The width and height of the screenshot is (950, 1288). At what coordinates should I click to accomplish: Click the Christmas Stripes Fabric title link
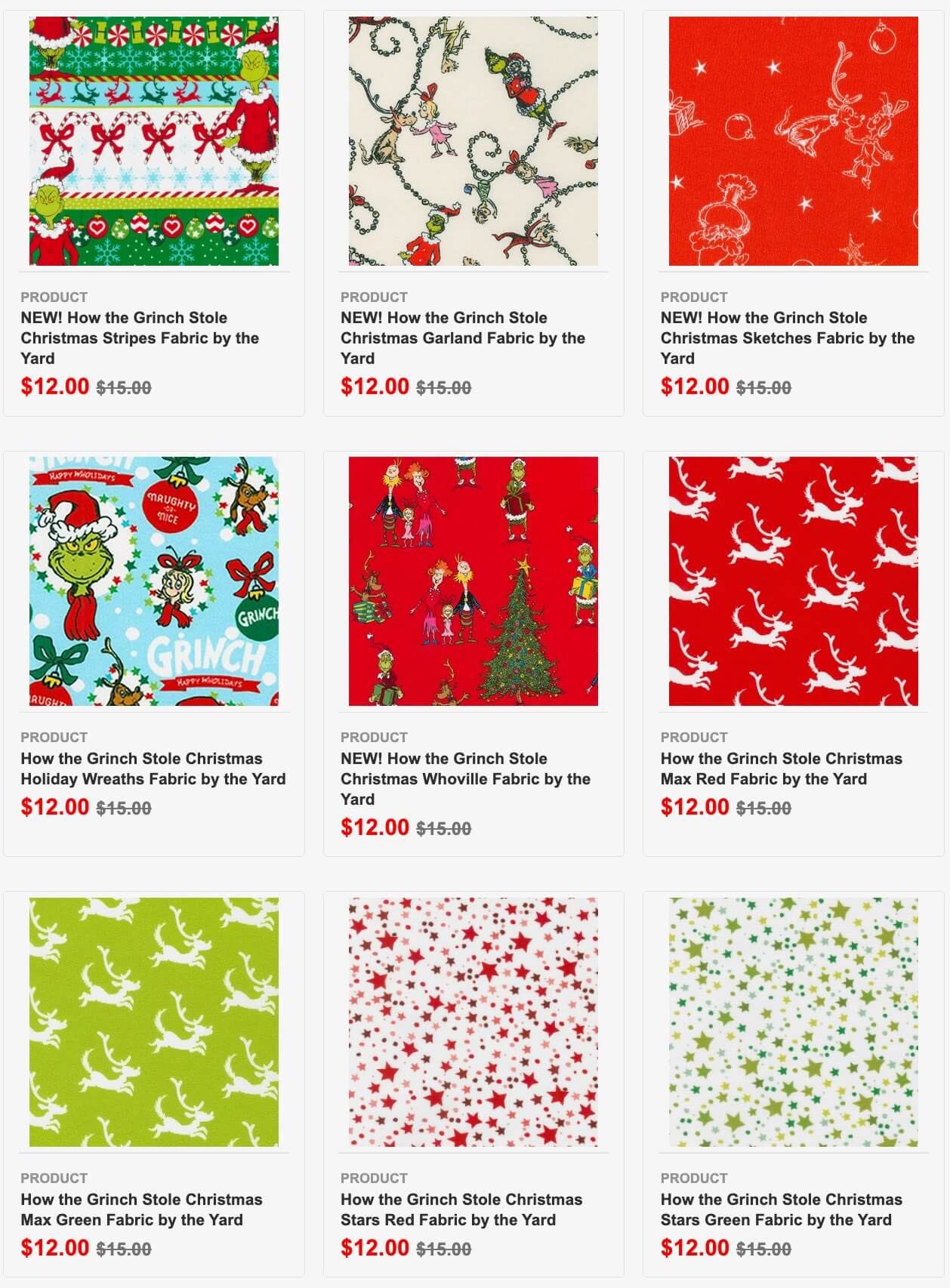(140, 338)
